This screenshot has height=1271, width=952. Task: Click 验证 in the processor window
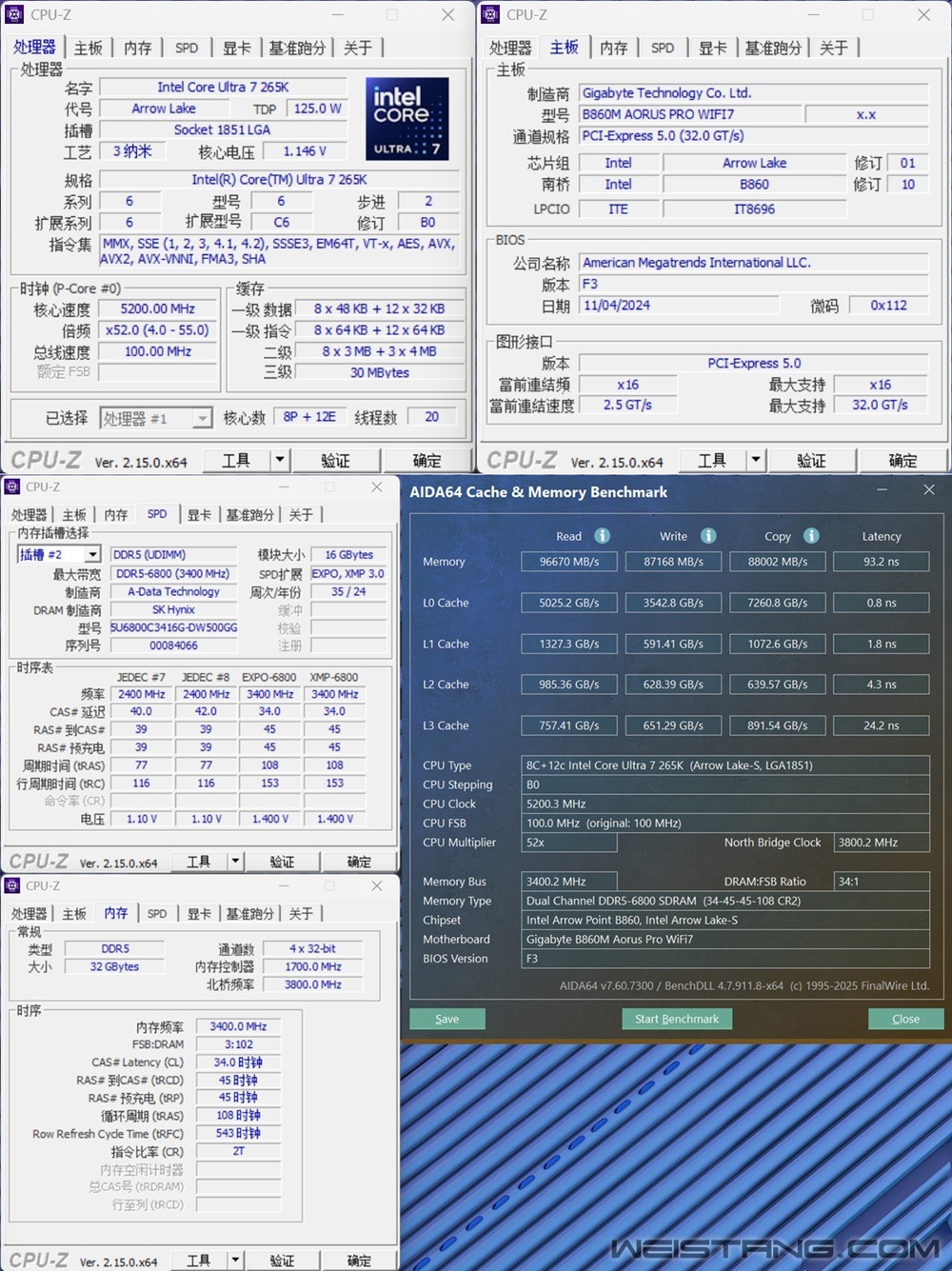coord(335,460)
